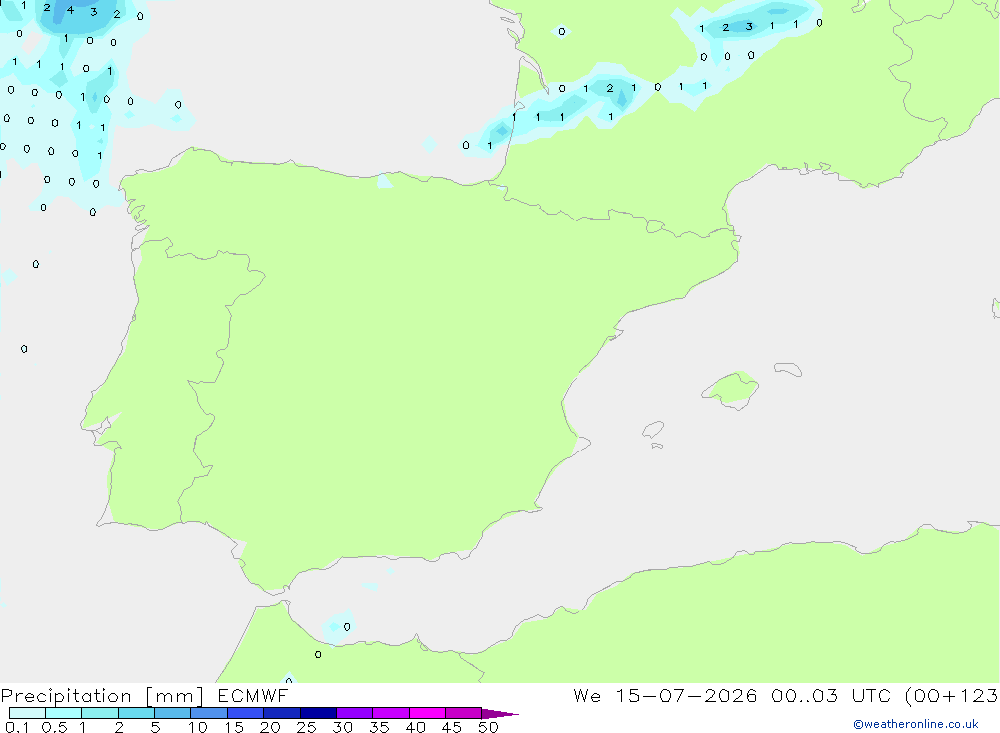Pick the 15–20 mm legend swatch
Viewport: 1000px width, 733px height.
click(x=246, y=713)
